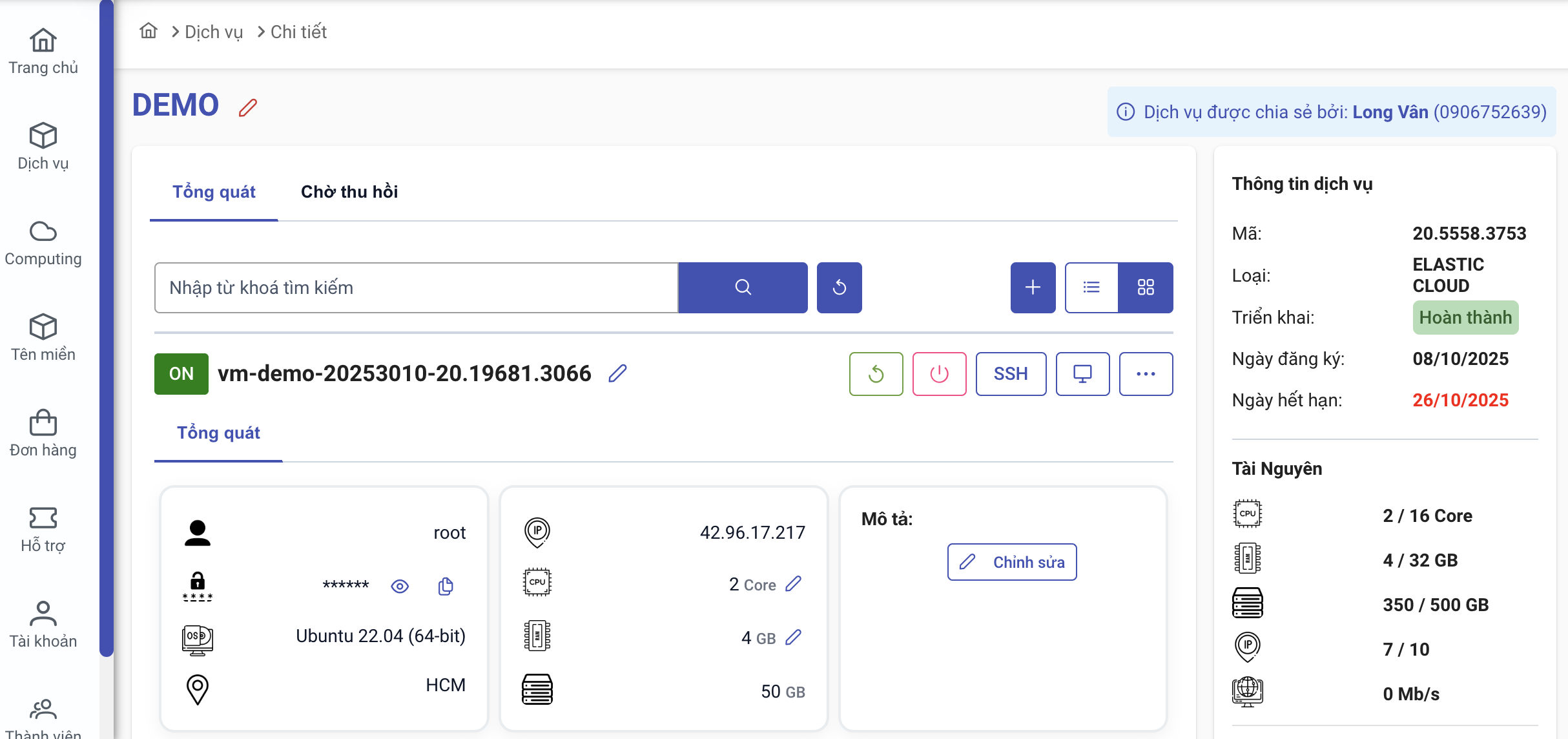
Task: Open the three-dots more actions menu
Action: point(1146,374)
